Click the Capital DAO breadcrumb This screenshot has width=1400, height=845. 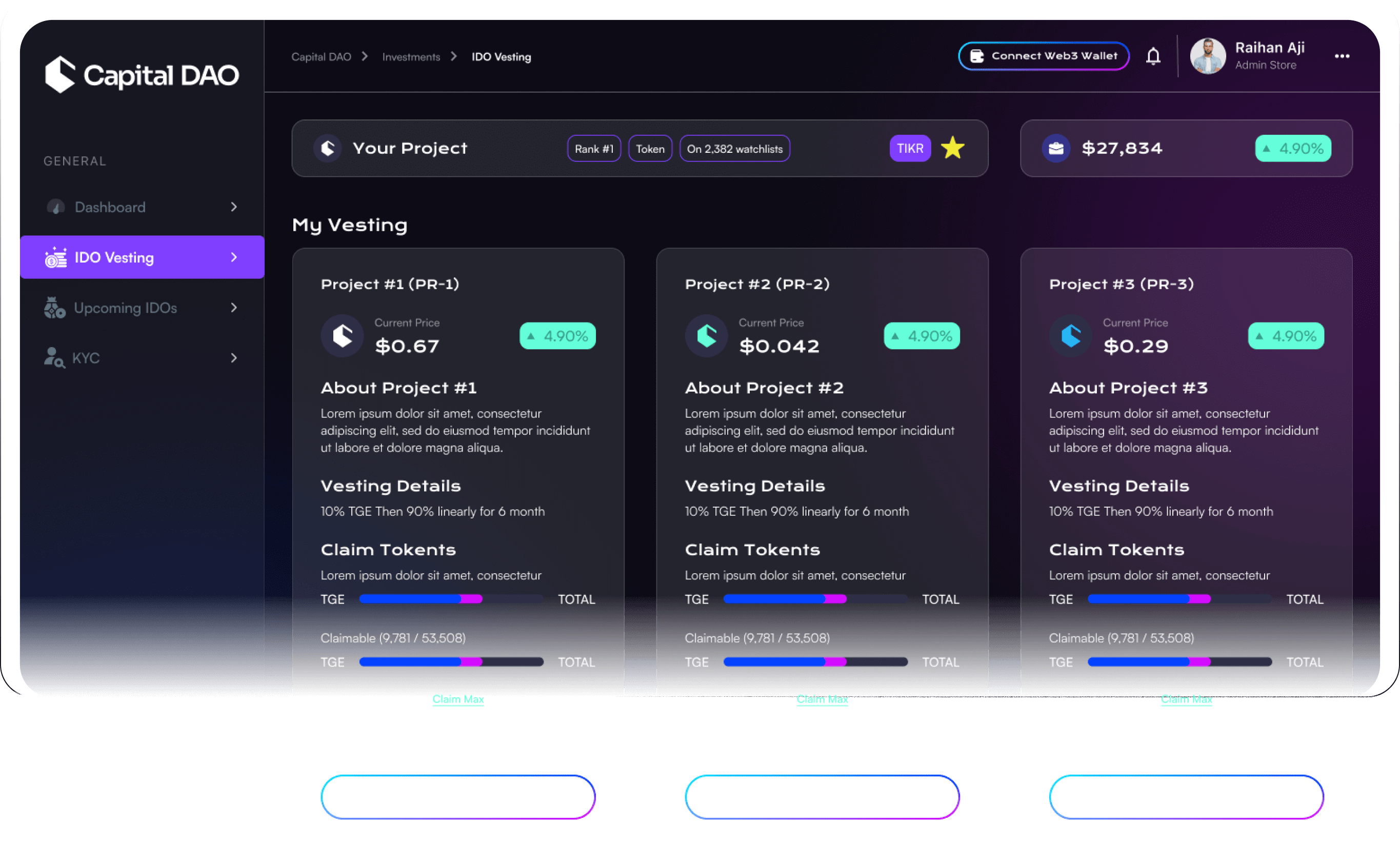coord(321,57)
